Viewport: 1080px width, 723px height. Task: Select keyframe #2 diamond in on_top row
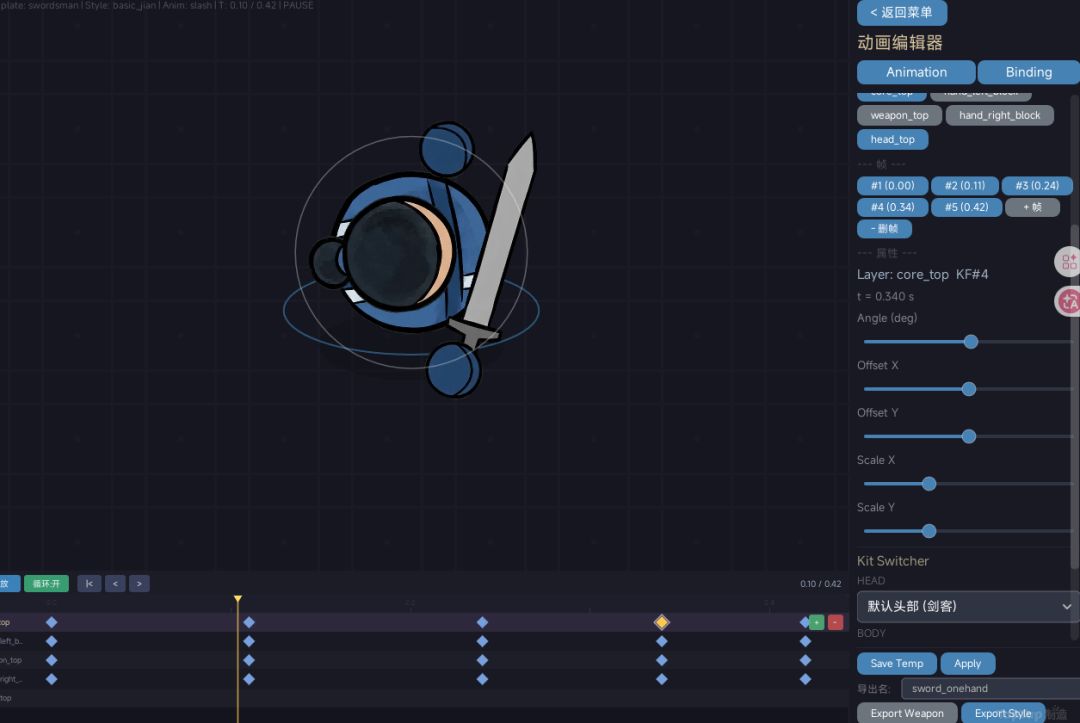(x=249, y=660)
